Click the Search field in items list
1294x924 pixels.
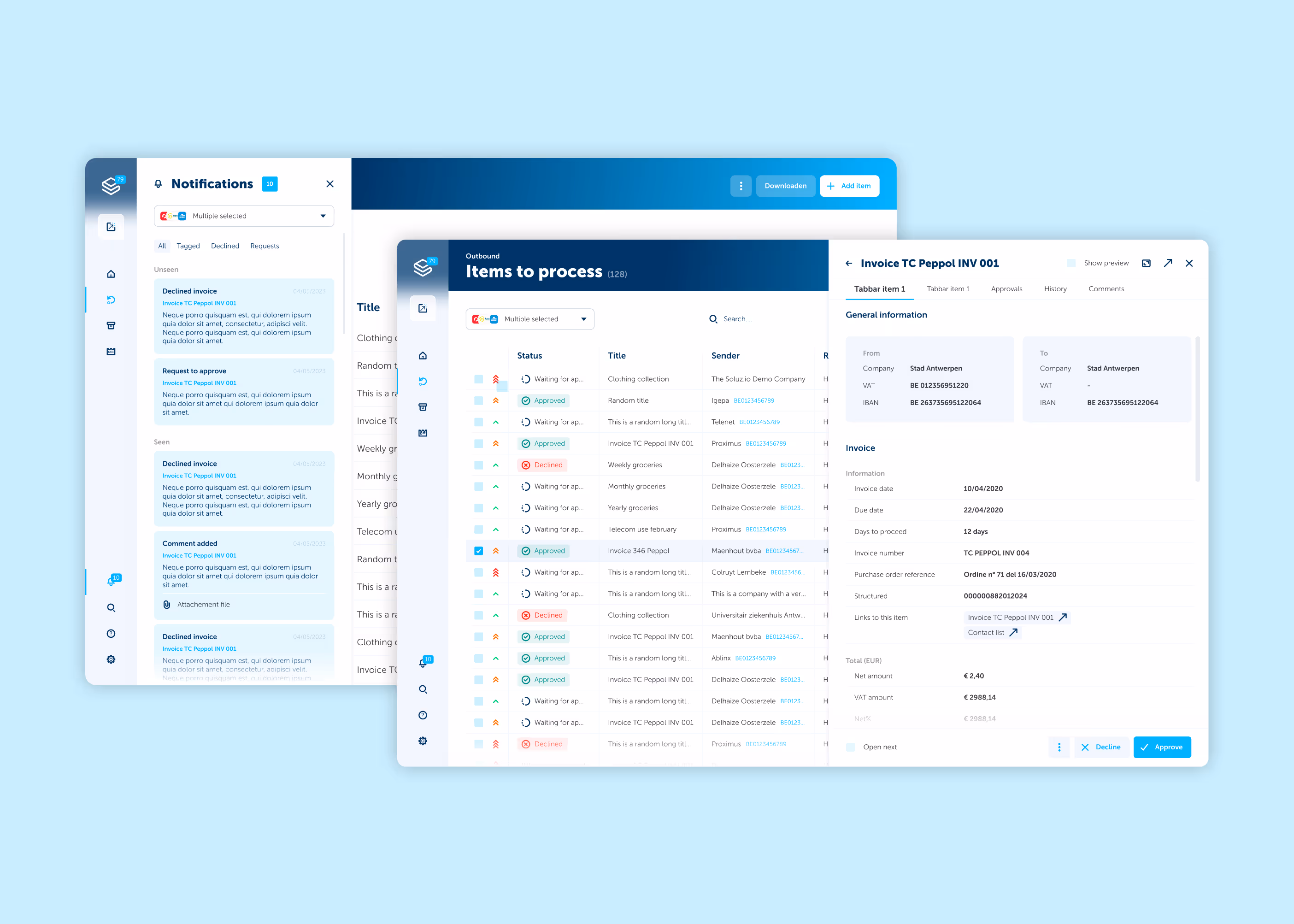pos(737,319)
